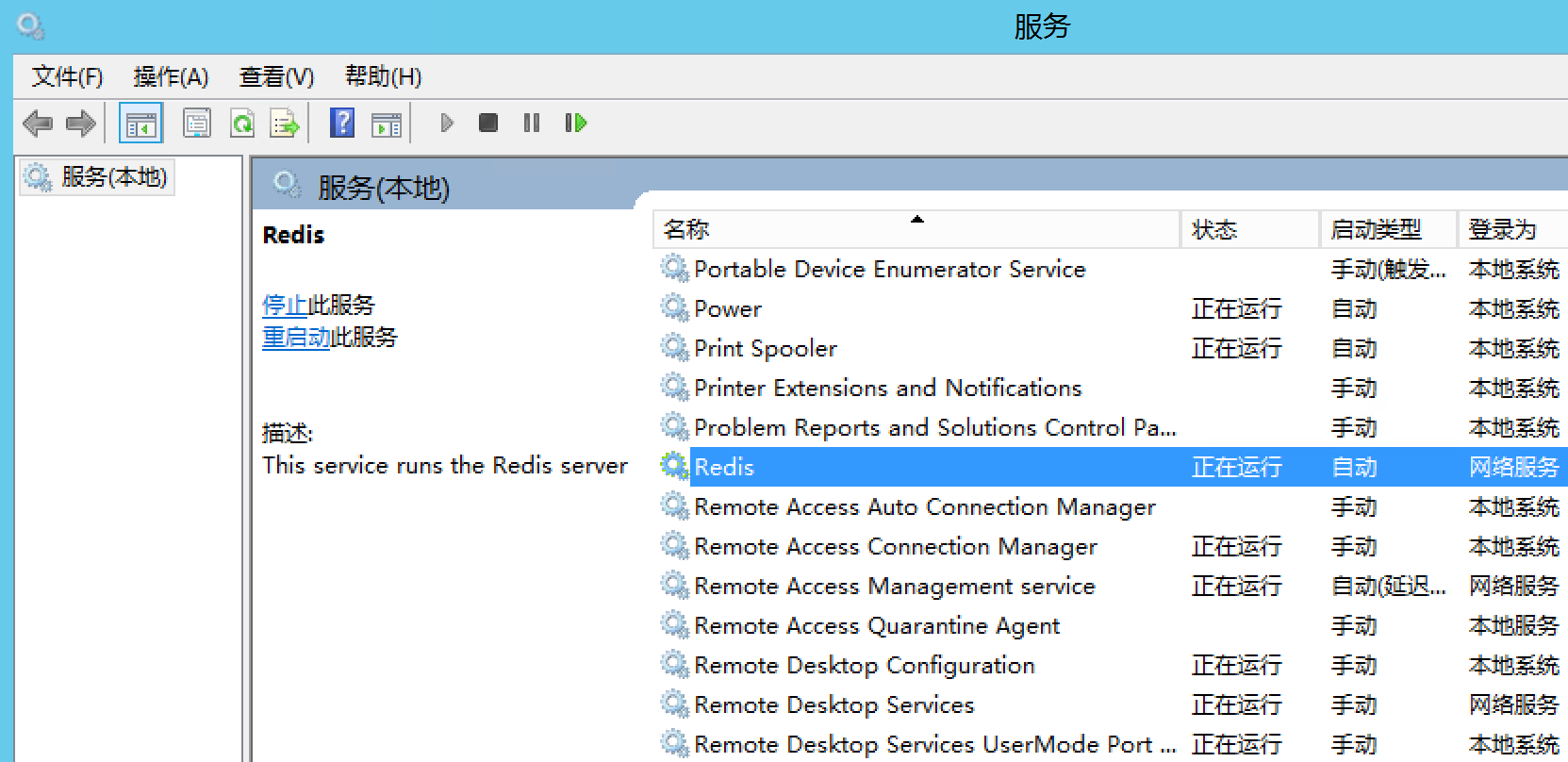This screenshot has height=762, width=1568.
Task: Click gear icon beside Remote Desktop Configuration
Action: pyautogui.click(x=674, y=664)
